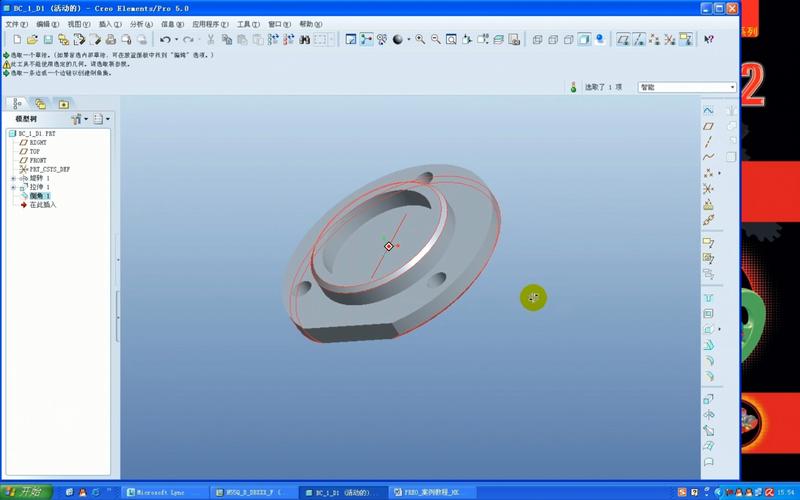
Task: Click the context help cursor icon
Action: [x=709, y=39]
